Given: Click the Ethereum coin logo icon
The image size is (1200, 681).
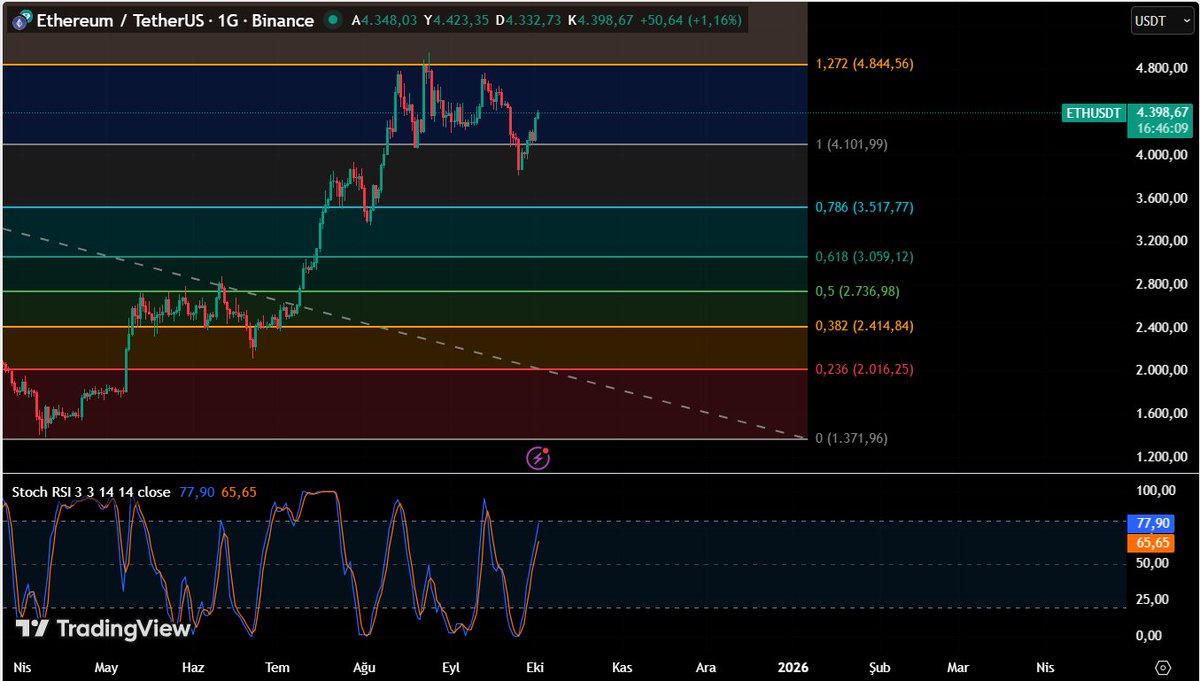Looking at the screenshot, I should coord(21,21).
